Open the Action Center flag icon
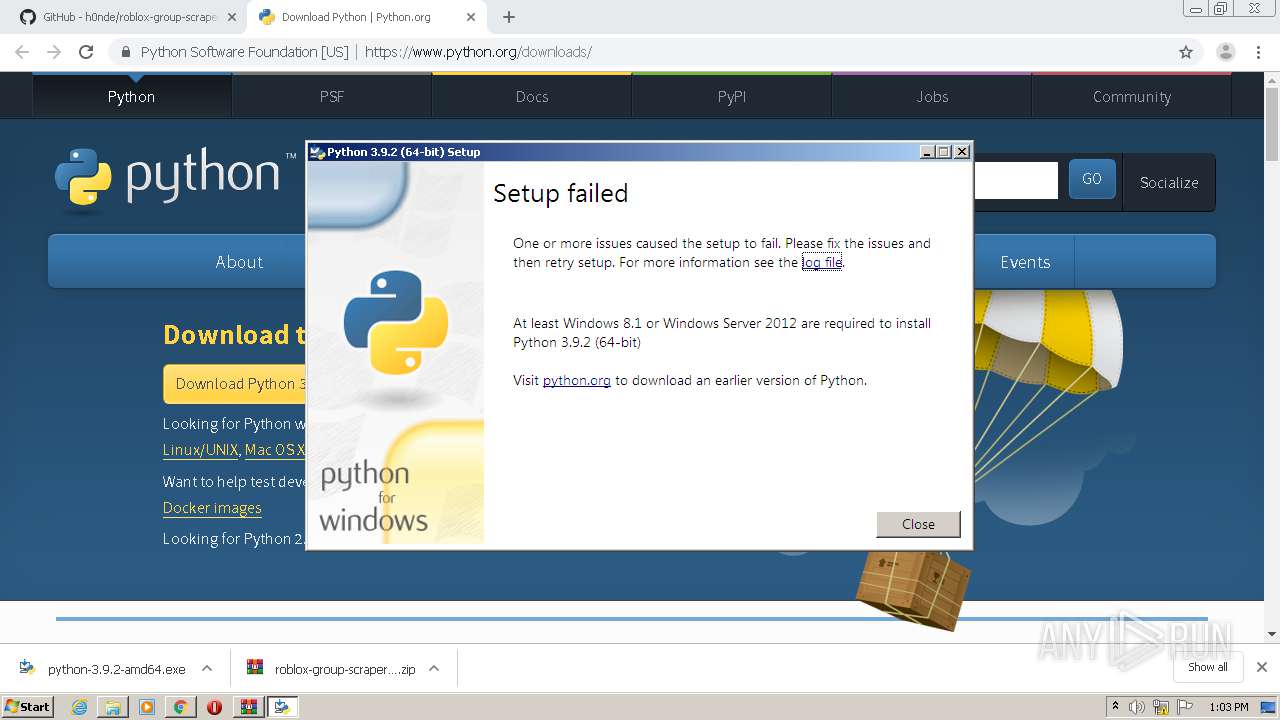Image resolution: width=1280 pixels, height=720 pixels. (x=1184, y=707)
